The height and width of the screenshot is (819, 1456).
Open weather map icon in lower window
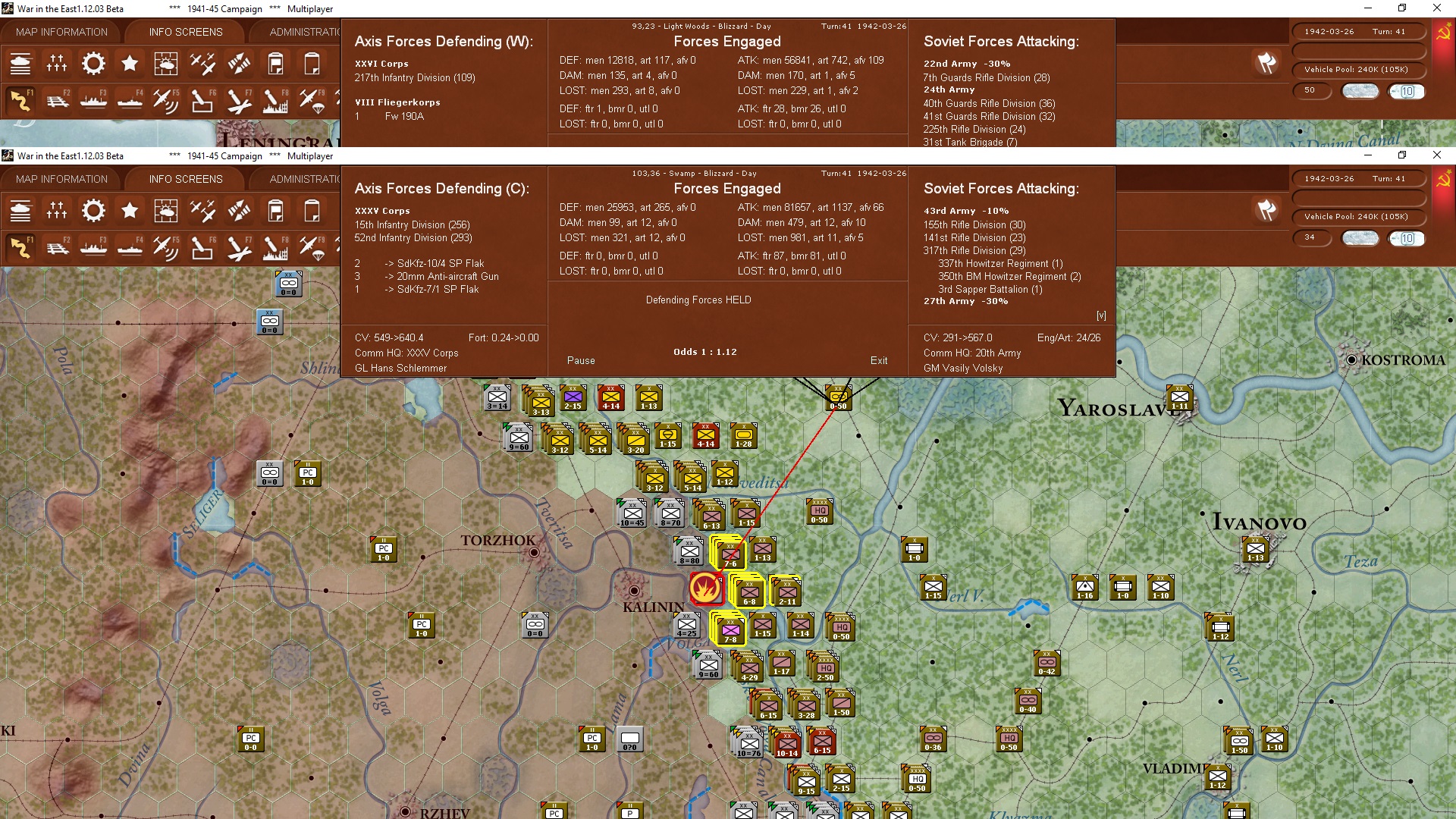point(166,211)
